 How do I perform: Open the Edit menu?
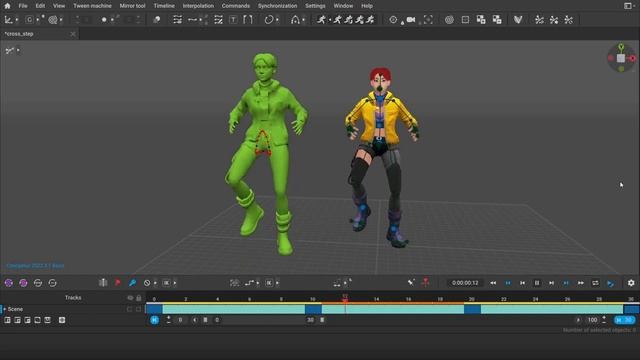point(40,6)
